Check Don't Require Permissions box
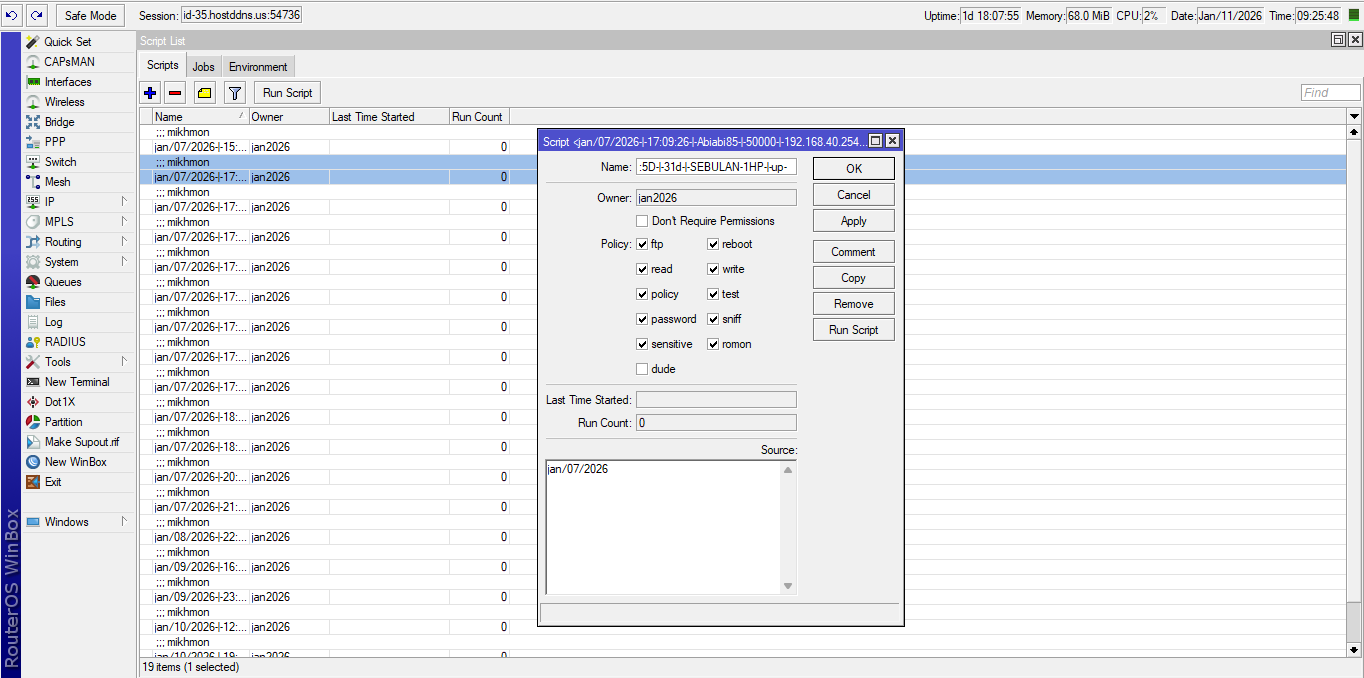Screen dimensions: 1364x678 coord(642,221)
